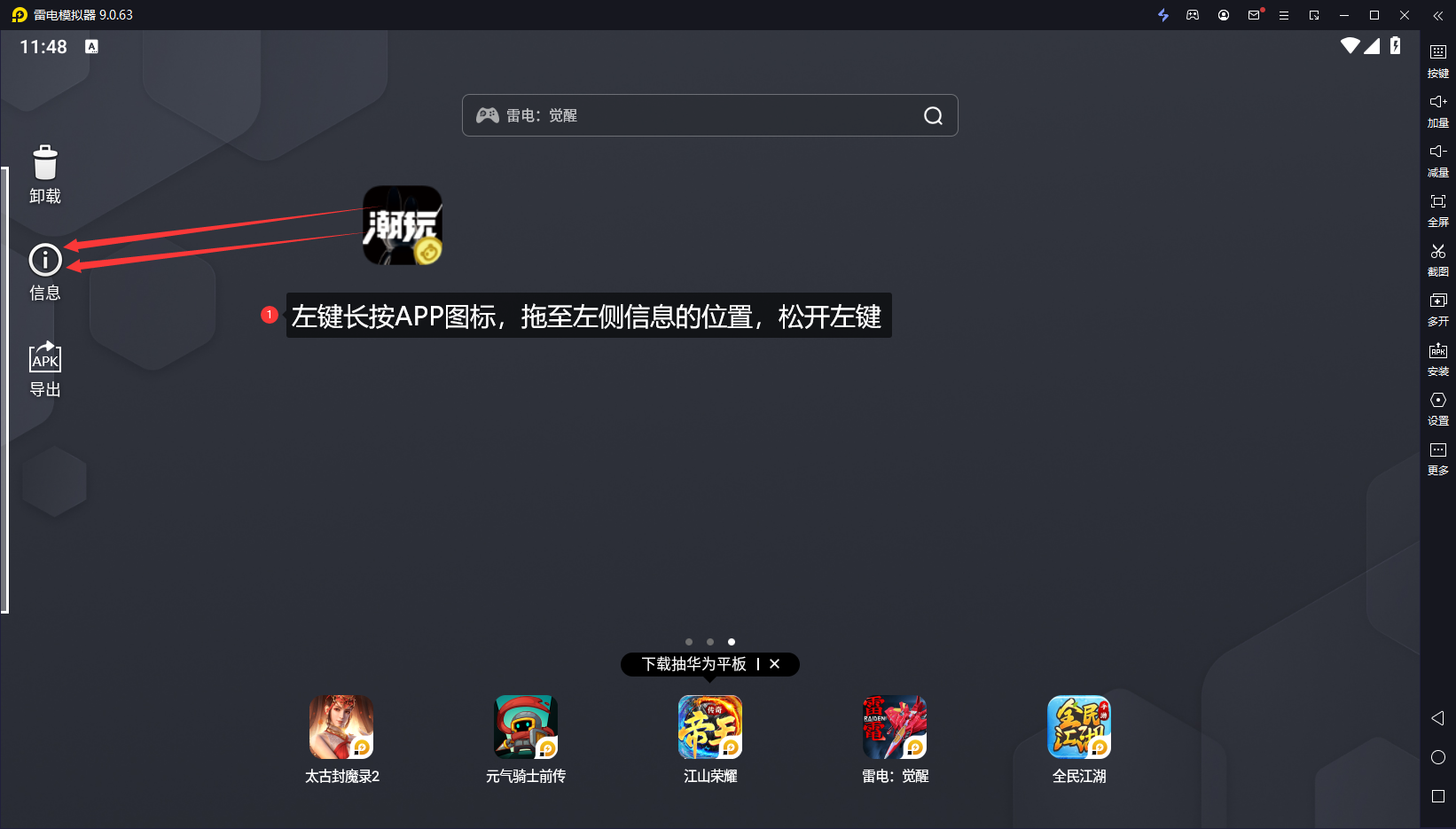This screenshot has height=829, width=1456.
Task: Click inside the 雷电：觉醒 search box
Action: pos(710,115)
